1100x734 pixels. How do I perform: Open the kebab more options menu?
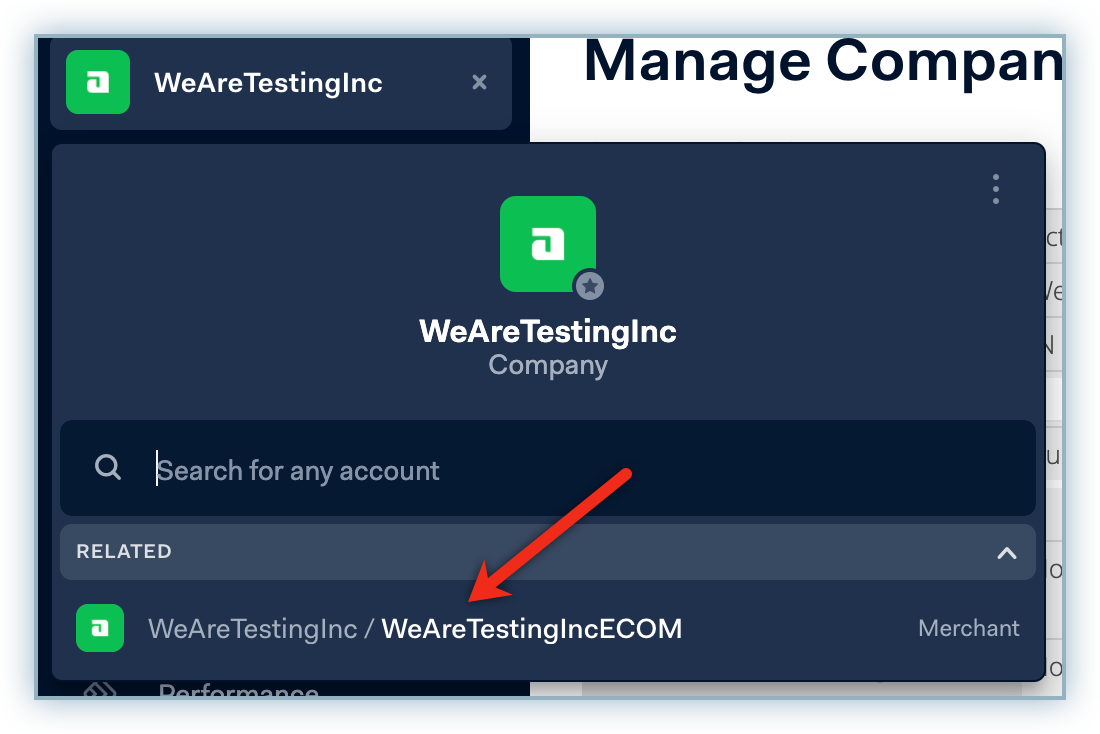tap(995, 189)
